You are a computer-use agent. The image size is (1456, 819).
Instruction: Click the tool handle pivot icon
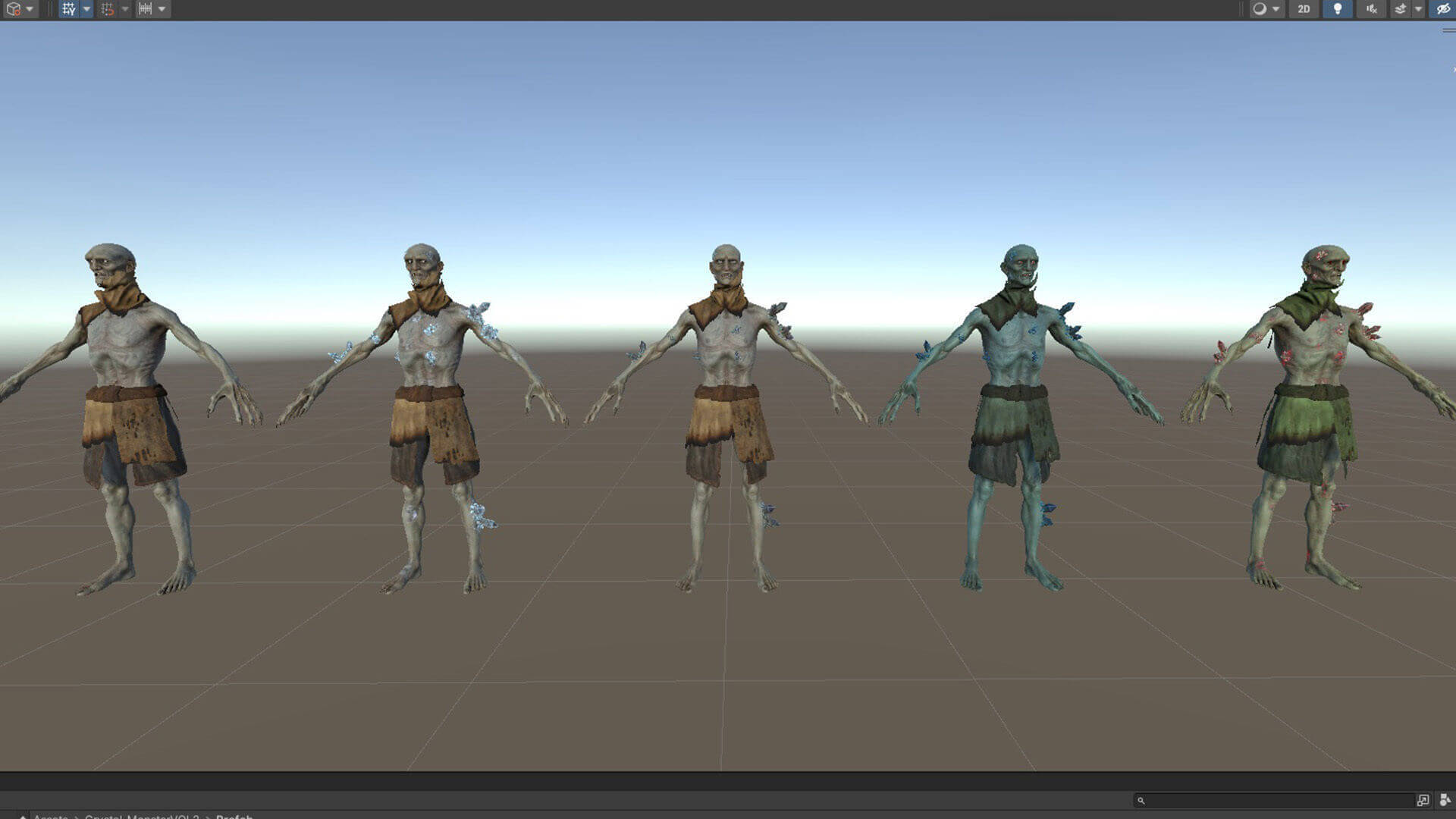[x=13, y=9]
